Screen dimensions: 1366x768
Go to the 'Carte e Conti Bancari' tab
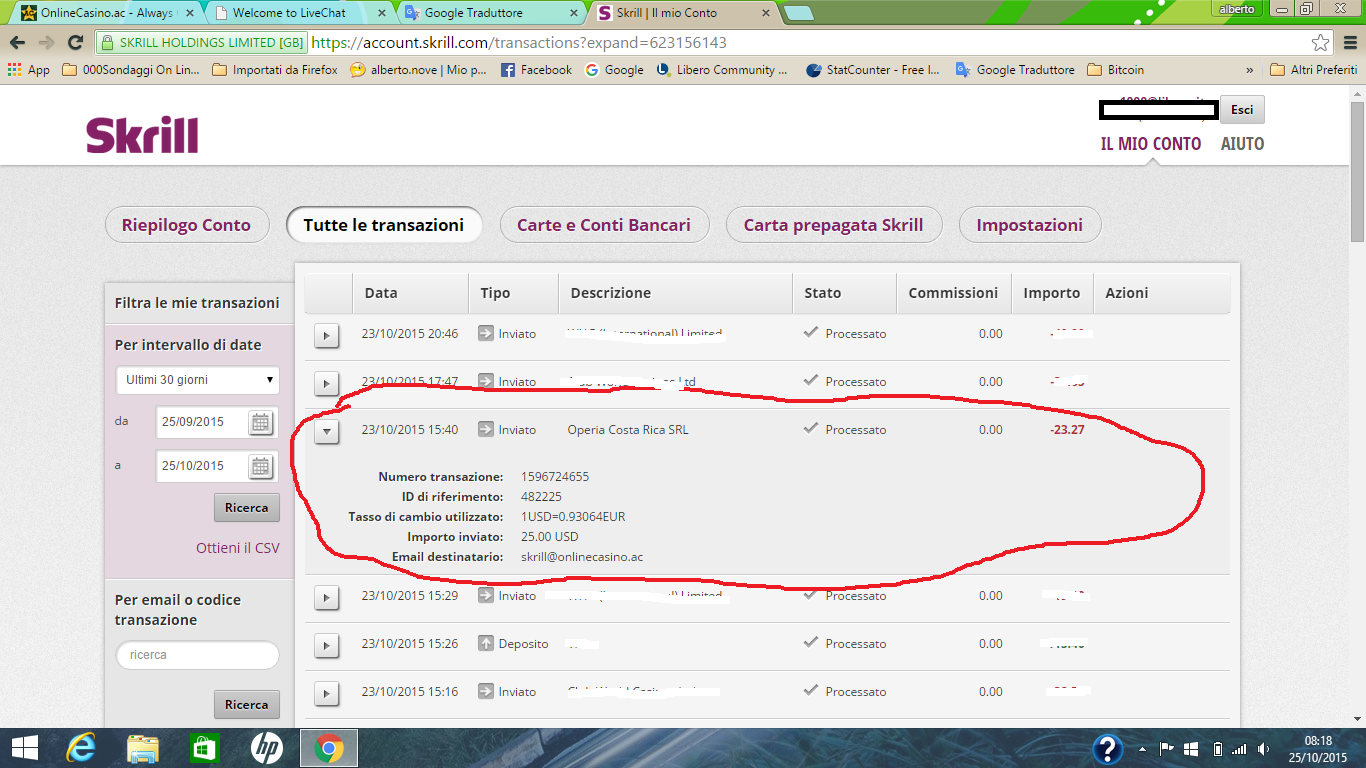click(604, 225)
